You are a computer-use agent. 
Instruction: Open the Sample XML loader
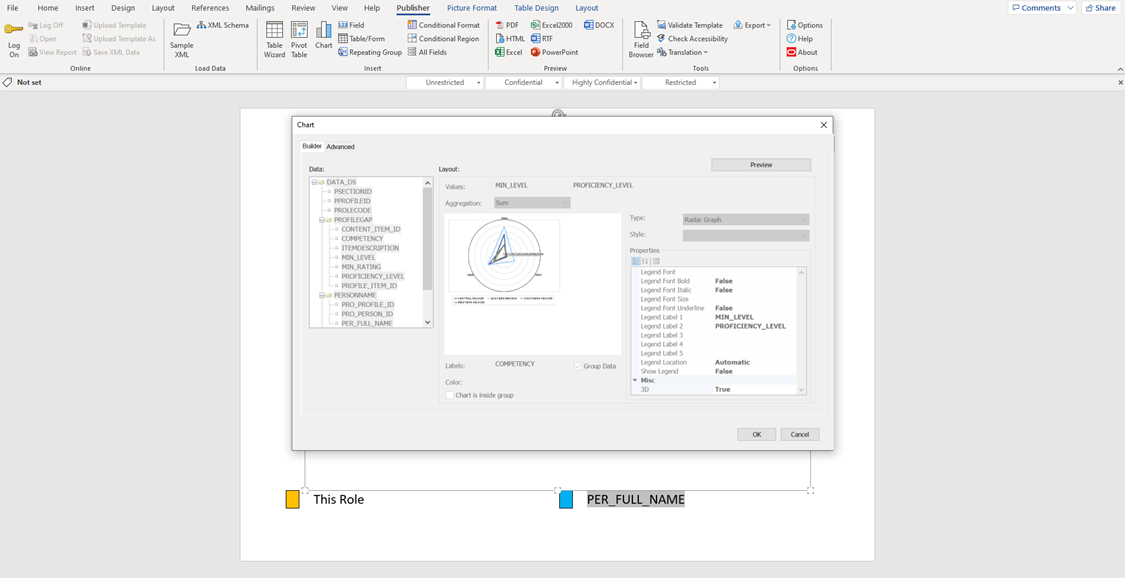(181, 40)
